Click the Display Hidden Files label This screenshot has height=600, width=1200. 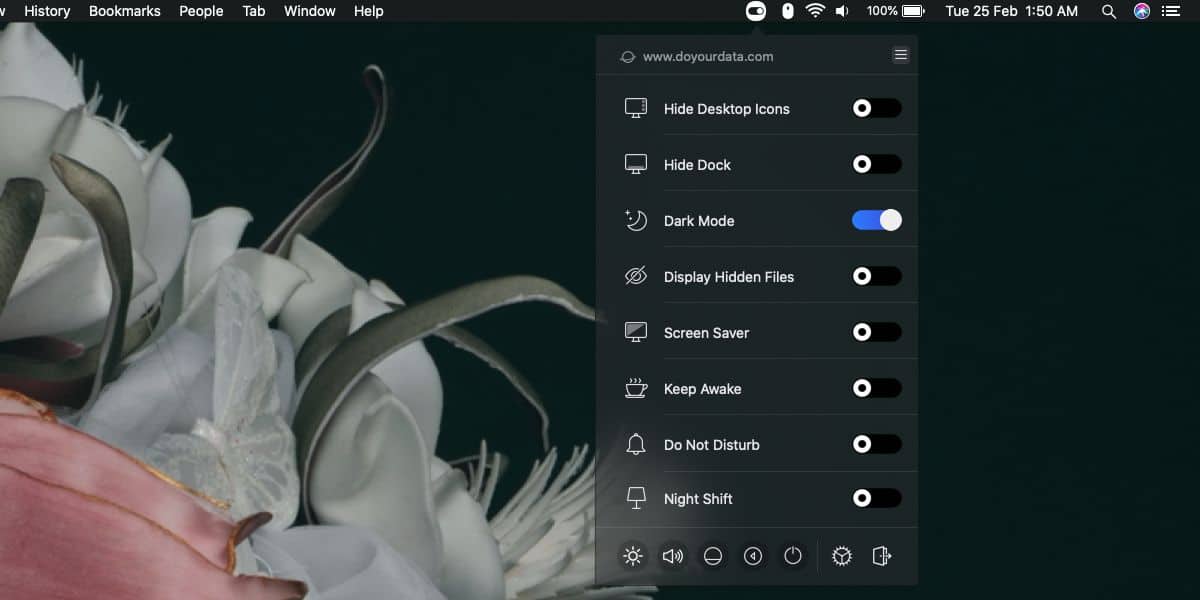point(729,277)
